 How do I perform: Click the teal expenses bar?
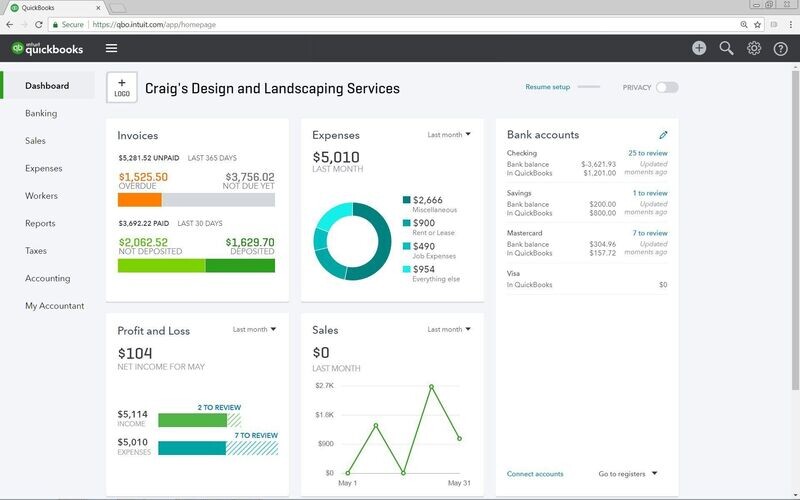point(192,448)
